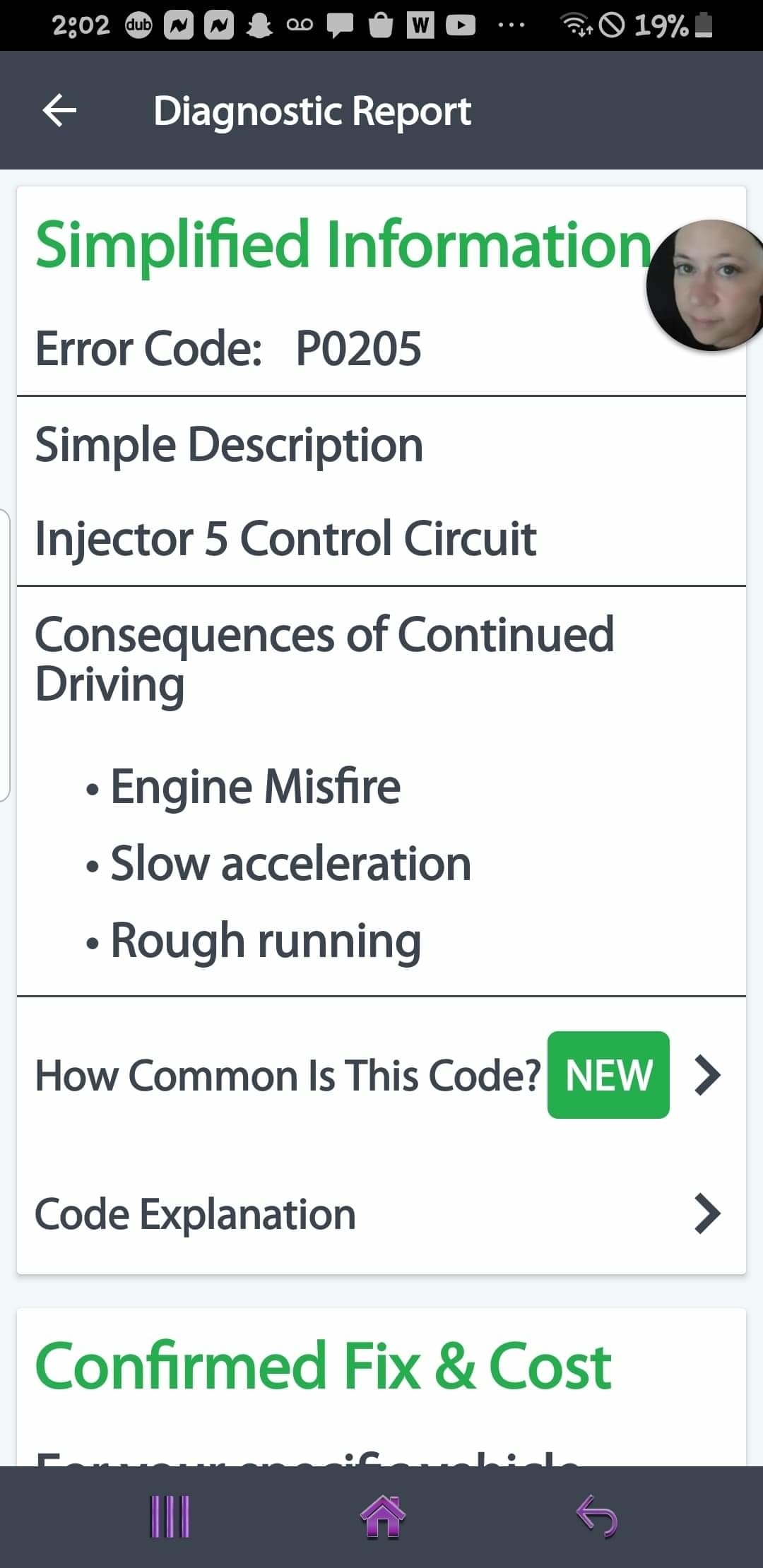
Task: Expand the How Common Is This Code chevron
Action: click(x=707, y=1075)
